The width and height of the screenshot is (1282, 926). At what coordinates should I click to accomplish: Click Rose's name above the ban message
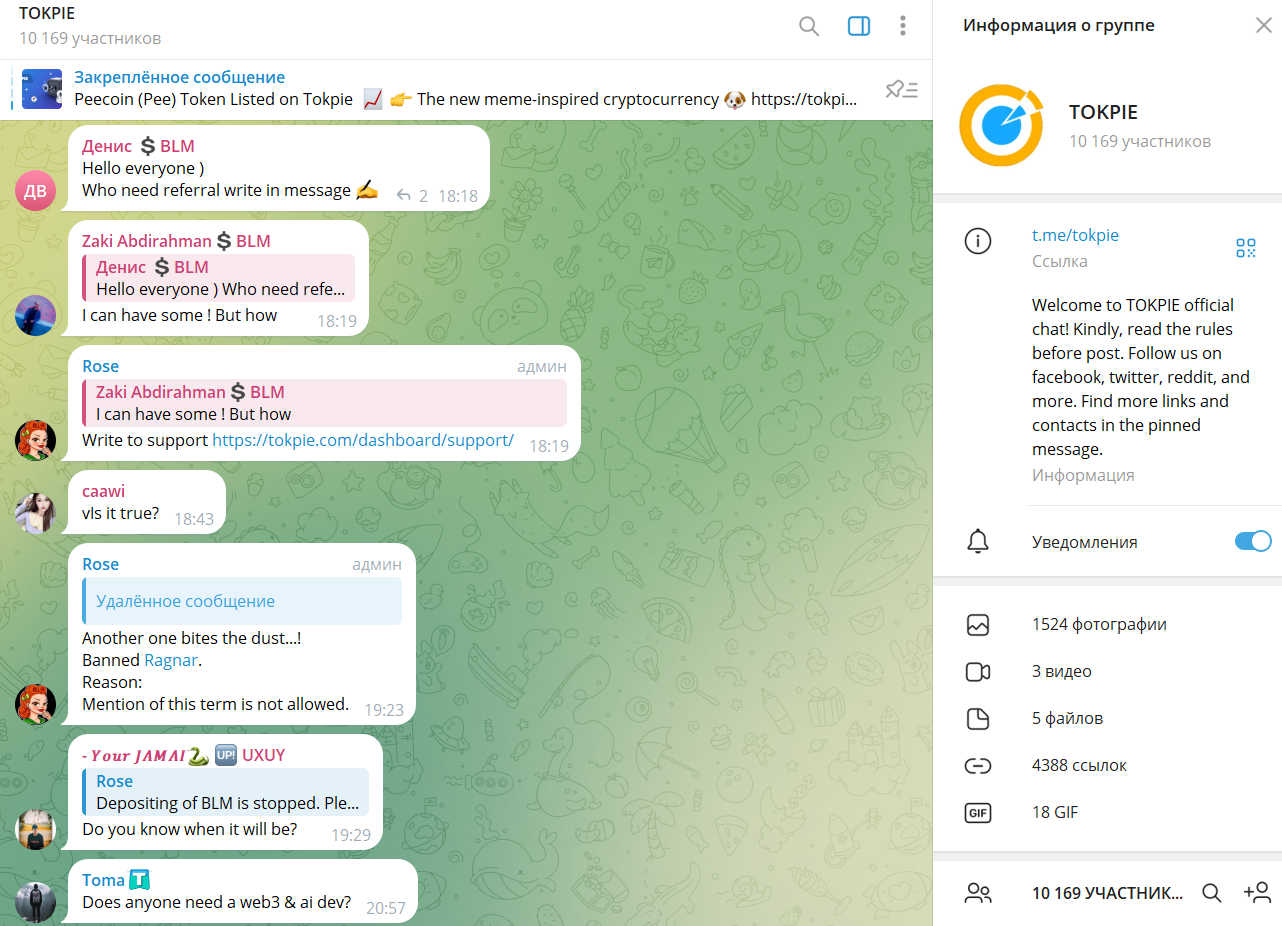point(100,564)
